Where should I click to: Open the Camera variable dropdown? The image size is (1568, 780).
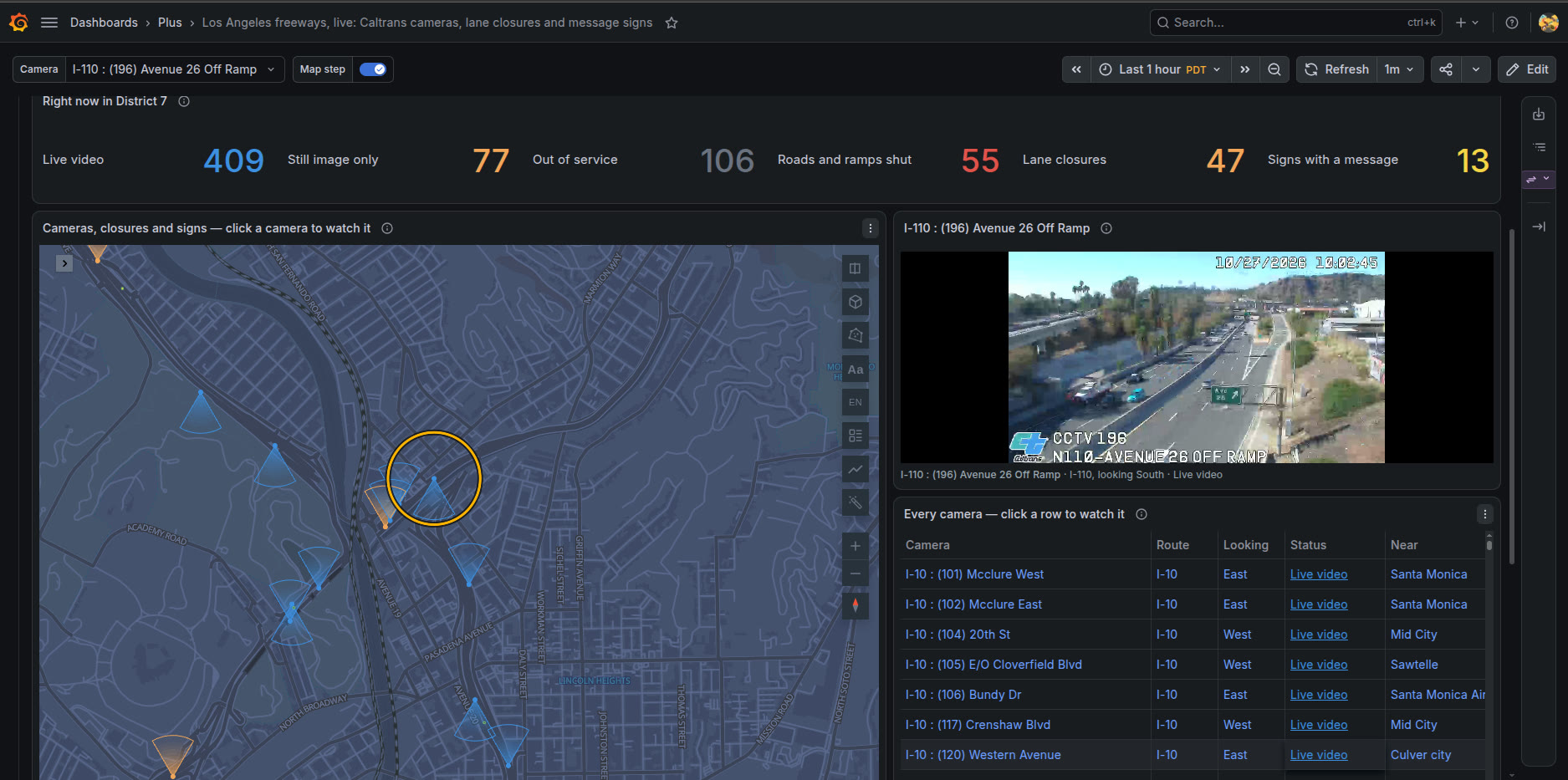(174, 69)
